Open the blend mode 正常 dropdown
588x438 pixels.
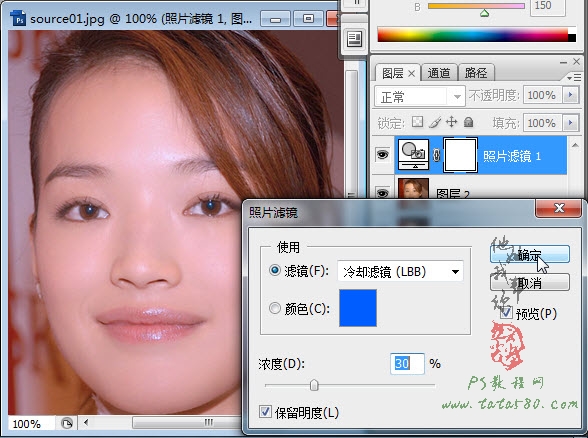tap(420, 97)
